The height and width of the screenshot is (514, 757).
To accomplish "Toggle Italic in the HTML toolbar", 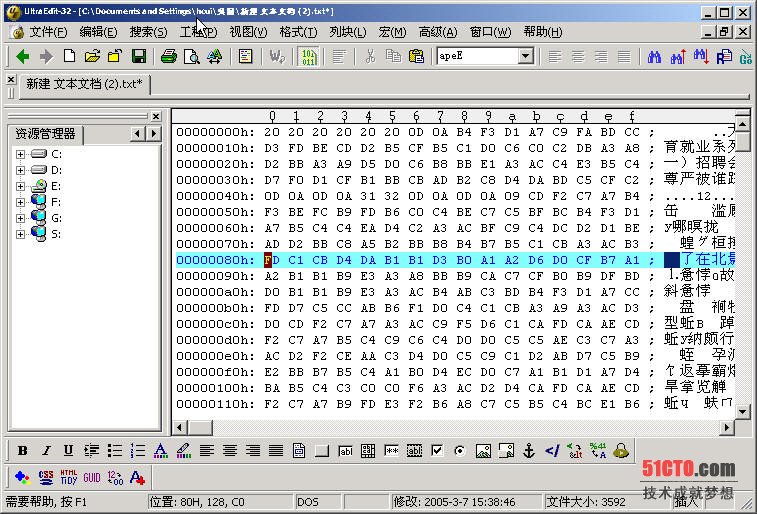I will [x=45, y=451].
